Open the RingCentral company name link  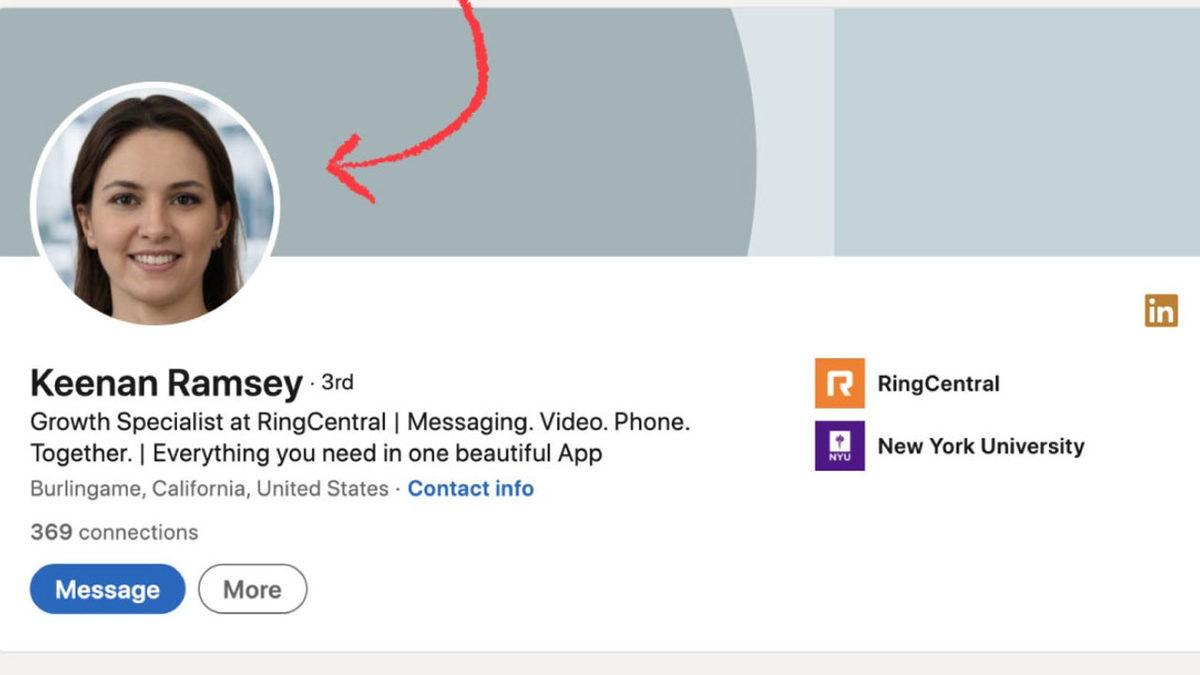click(x=938, y=383)
